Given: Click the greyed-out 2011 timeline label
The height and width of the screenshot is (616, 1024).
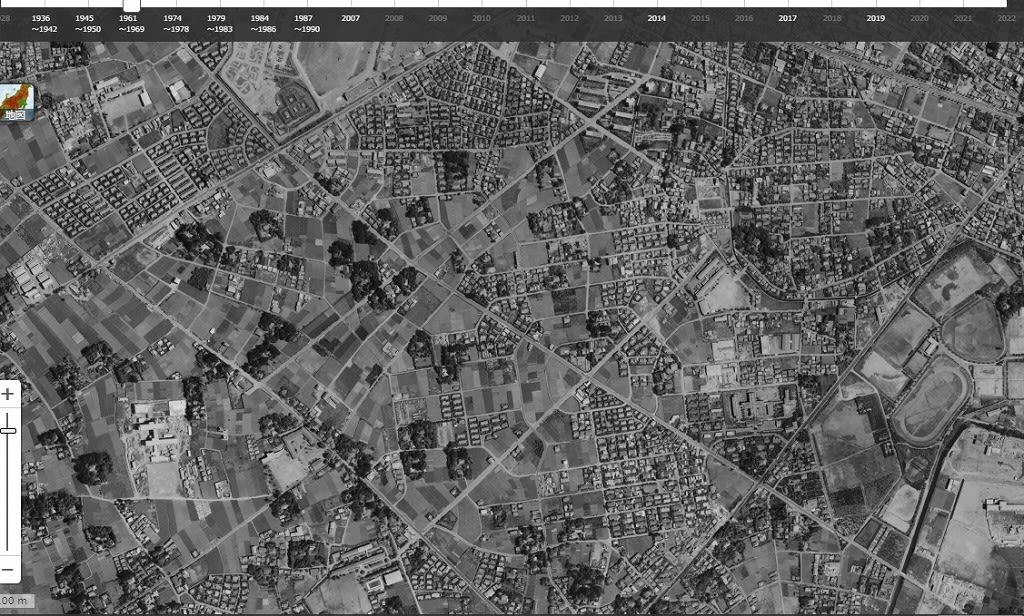Looking at the screenshot, I should pyautogui.click(x=525, y=18).
